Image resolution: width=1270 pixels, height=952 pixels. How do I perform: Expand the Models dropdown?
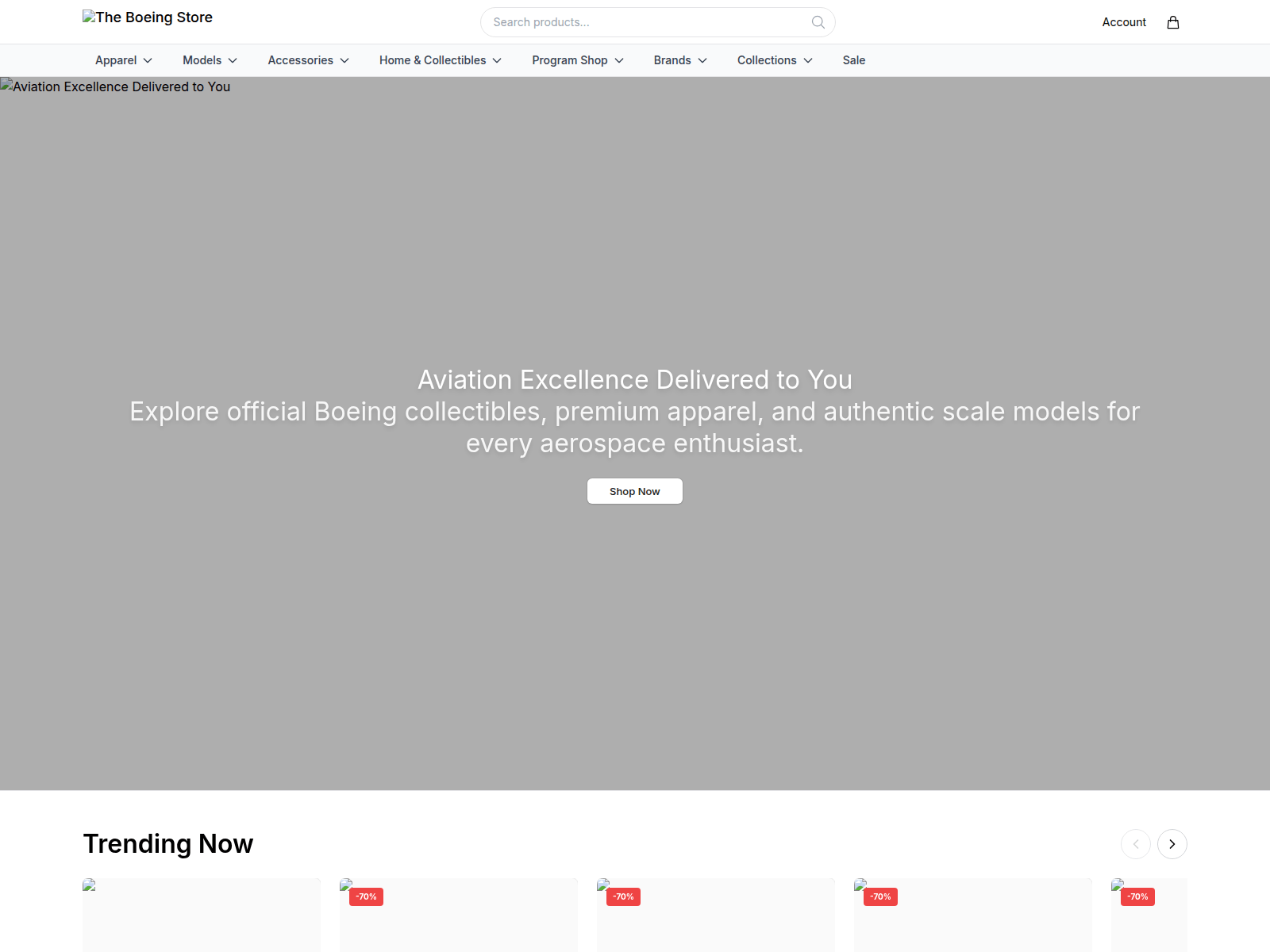point(210,60)
